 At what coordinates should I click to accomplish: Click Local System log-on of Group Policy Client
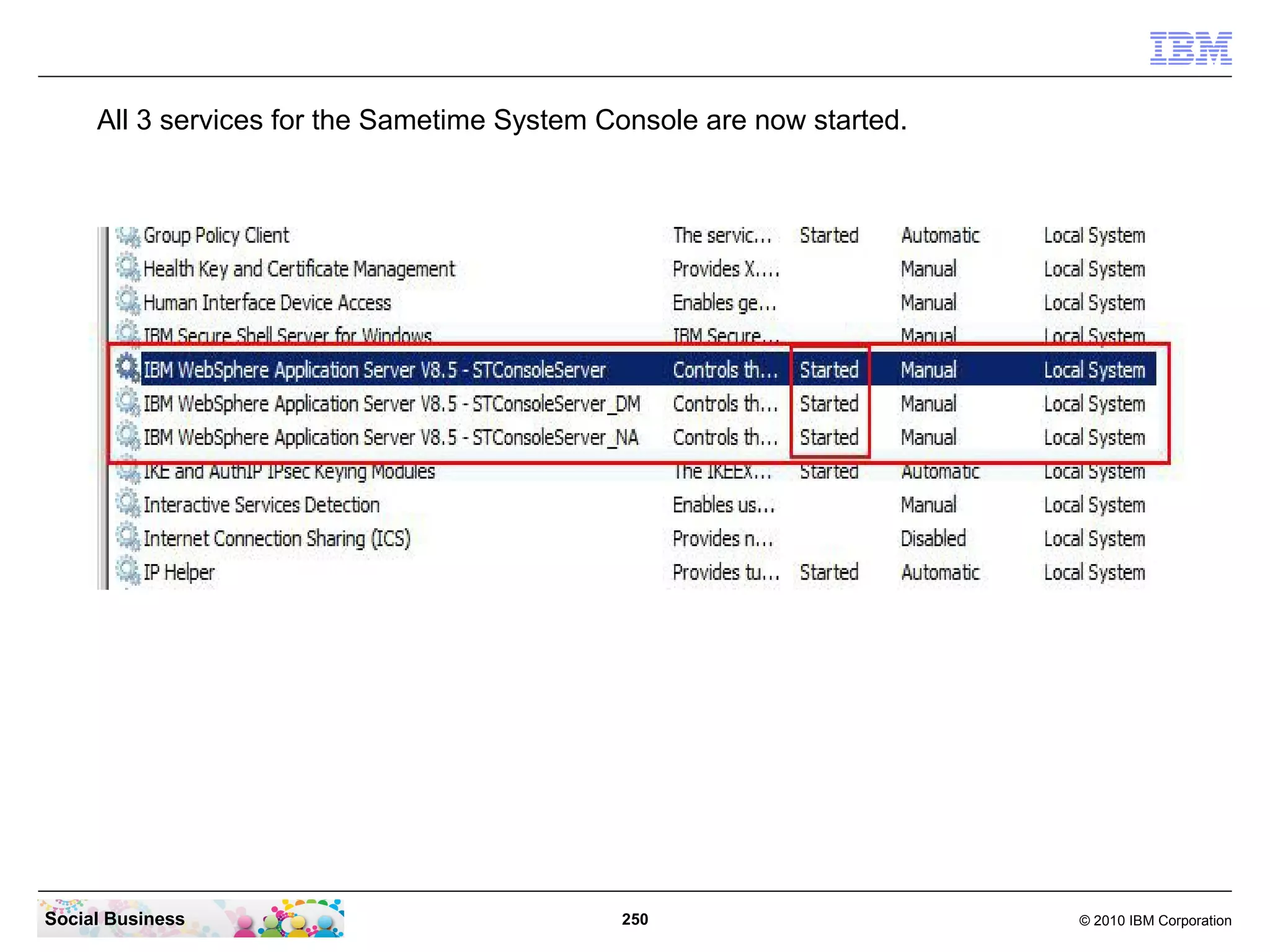pyautogui.click(x=1095, y=236)
